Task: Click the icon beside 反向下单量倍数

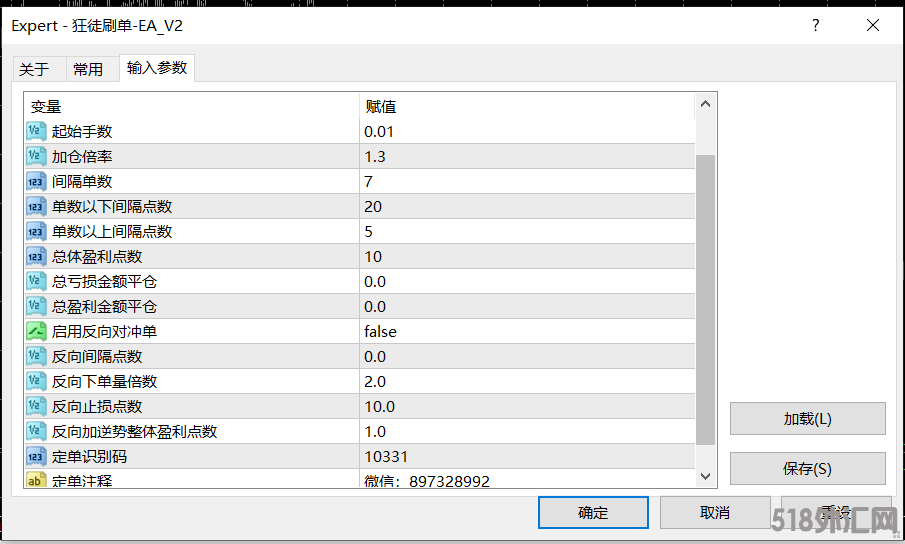Action: pos(36,381)
